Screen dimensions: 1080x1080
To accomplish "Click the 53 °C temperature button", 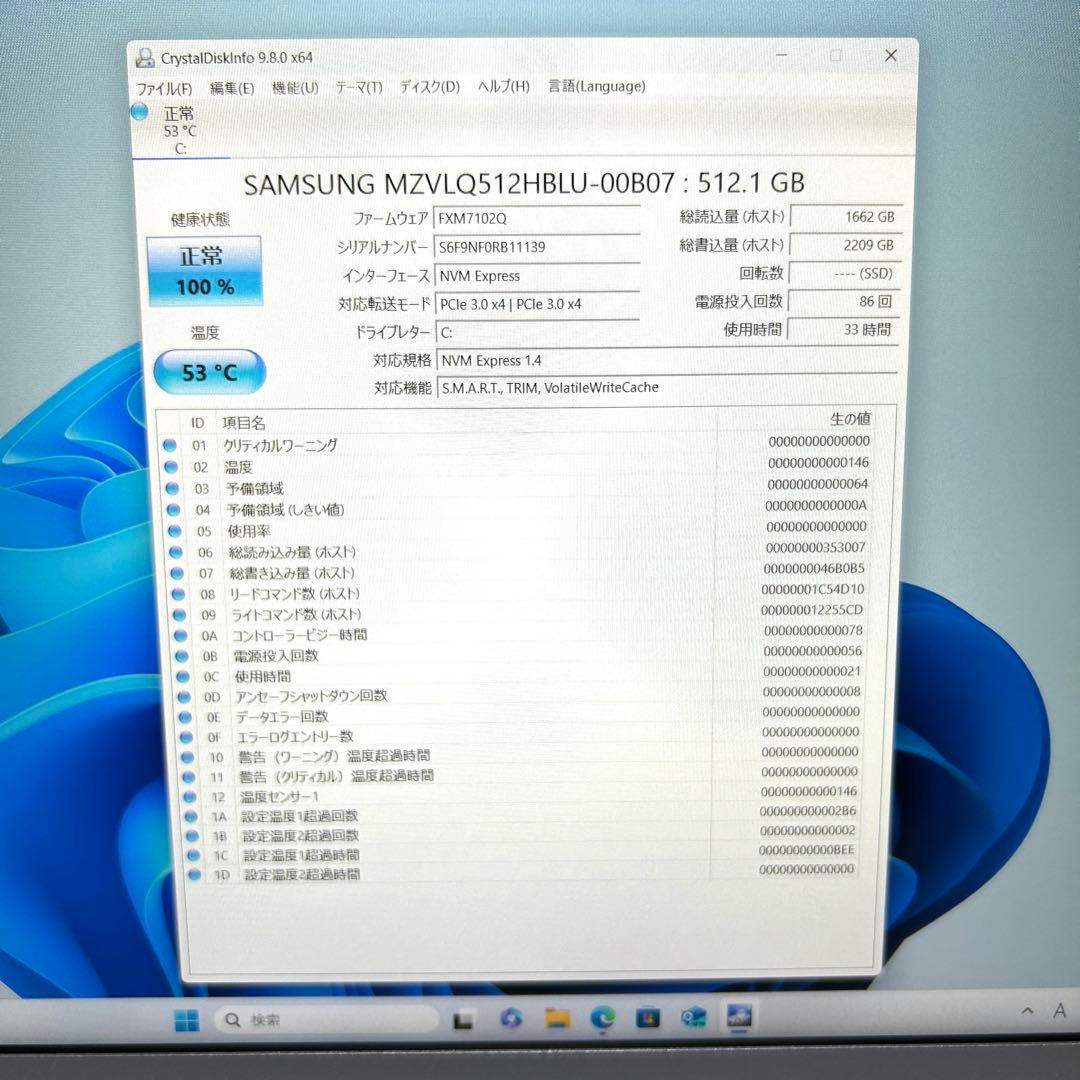I will (209, 373).
